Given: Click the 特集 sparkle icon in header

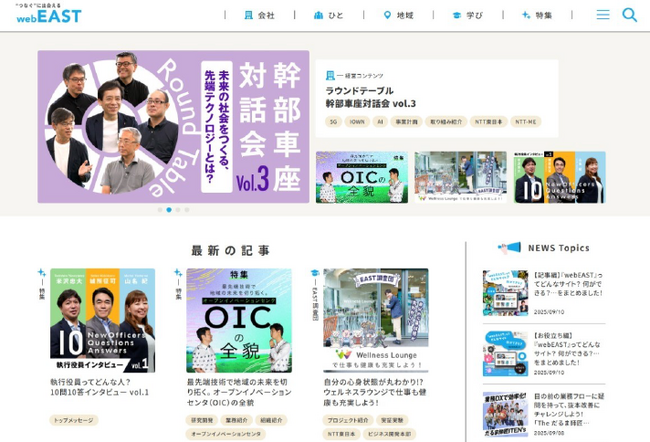Looking at the screenshot, I should click(x=526, y=15).
